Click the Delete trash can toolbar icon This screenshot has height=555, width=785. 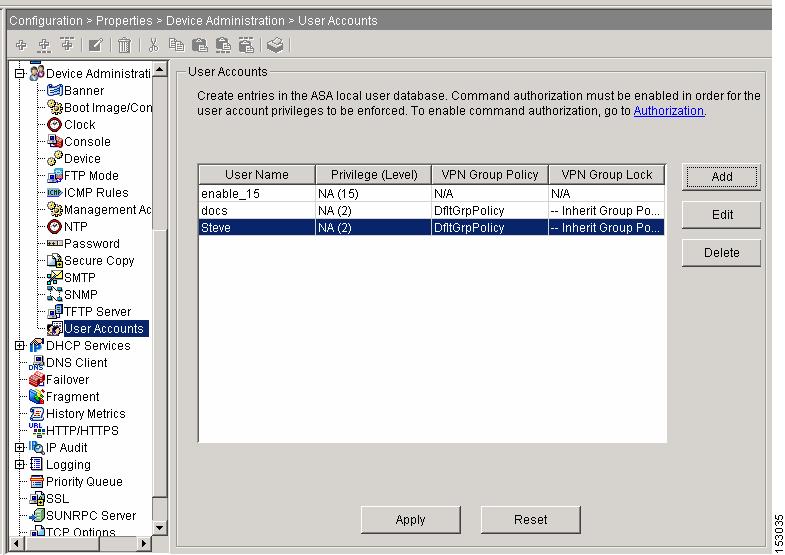point(124,46)
